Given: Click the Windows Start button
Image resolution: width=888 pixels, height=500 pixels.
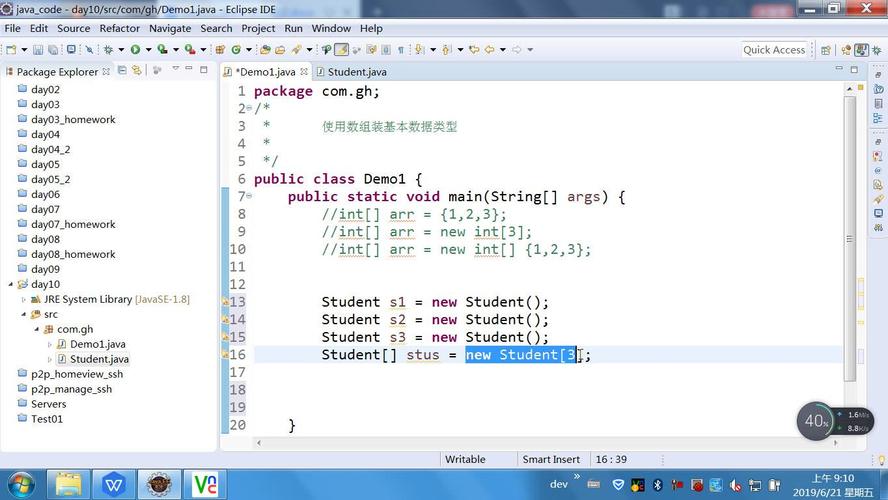Looking at the screenshot, I should coord(21,485).
